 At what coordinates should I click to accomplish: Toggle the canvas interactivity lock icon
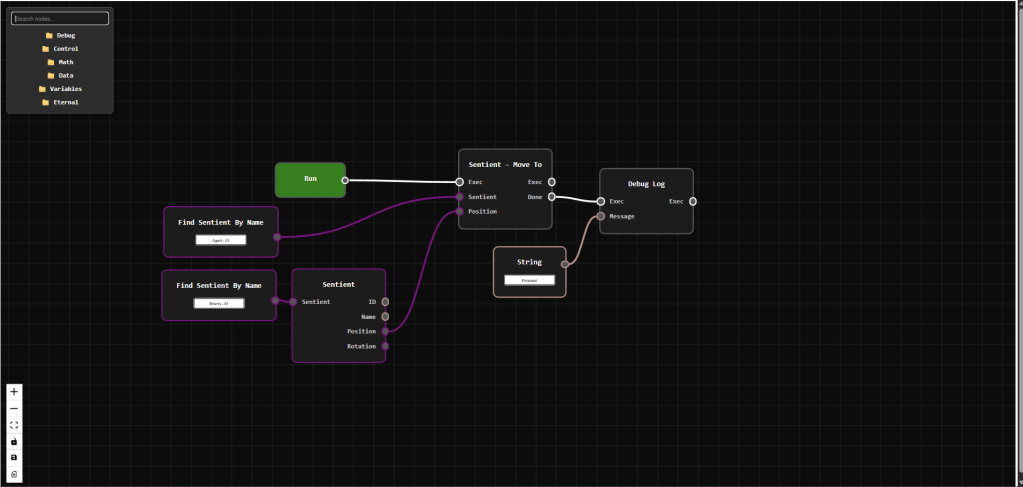coord(14,441)
